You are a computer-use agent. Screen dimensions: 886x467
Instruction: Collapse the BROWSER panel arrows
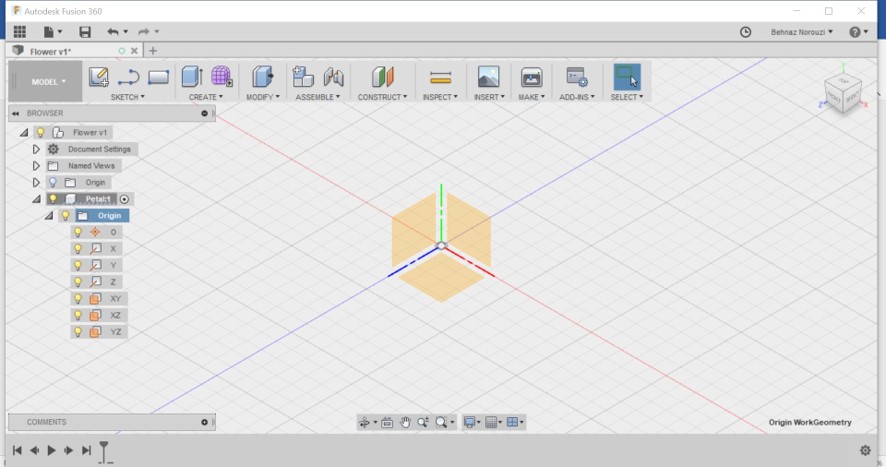pos(15,113)
